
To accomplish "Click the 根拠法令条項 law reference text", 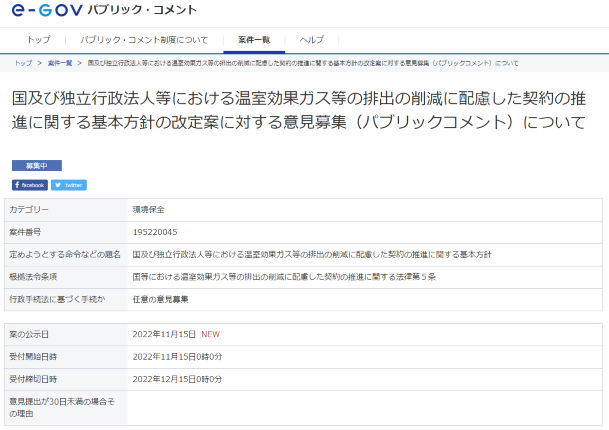I will (x=283, y=276).
